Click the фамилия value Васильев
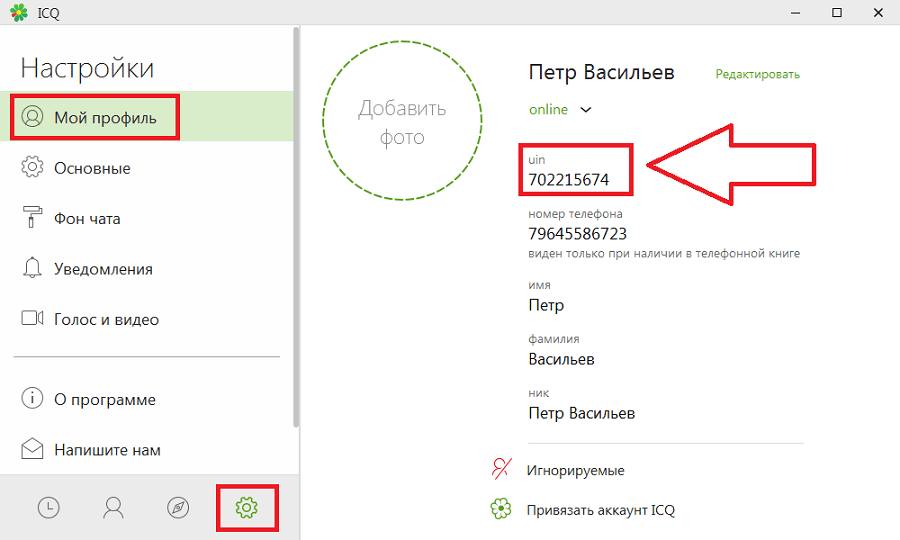This screenshot has width=900, height=540. 561,359
